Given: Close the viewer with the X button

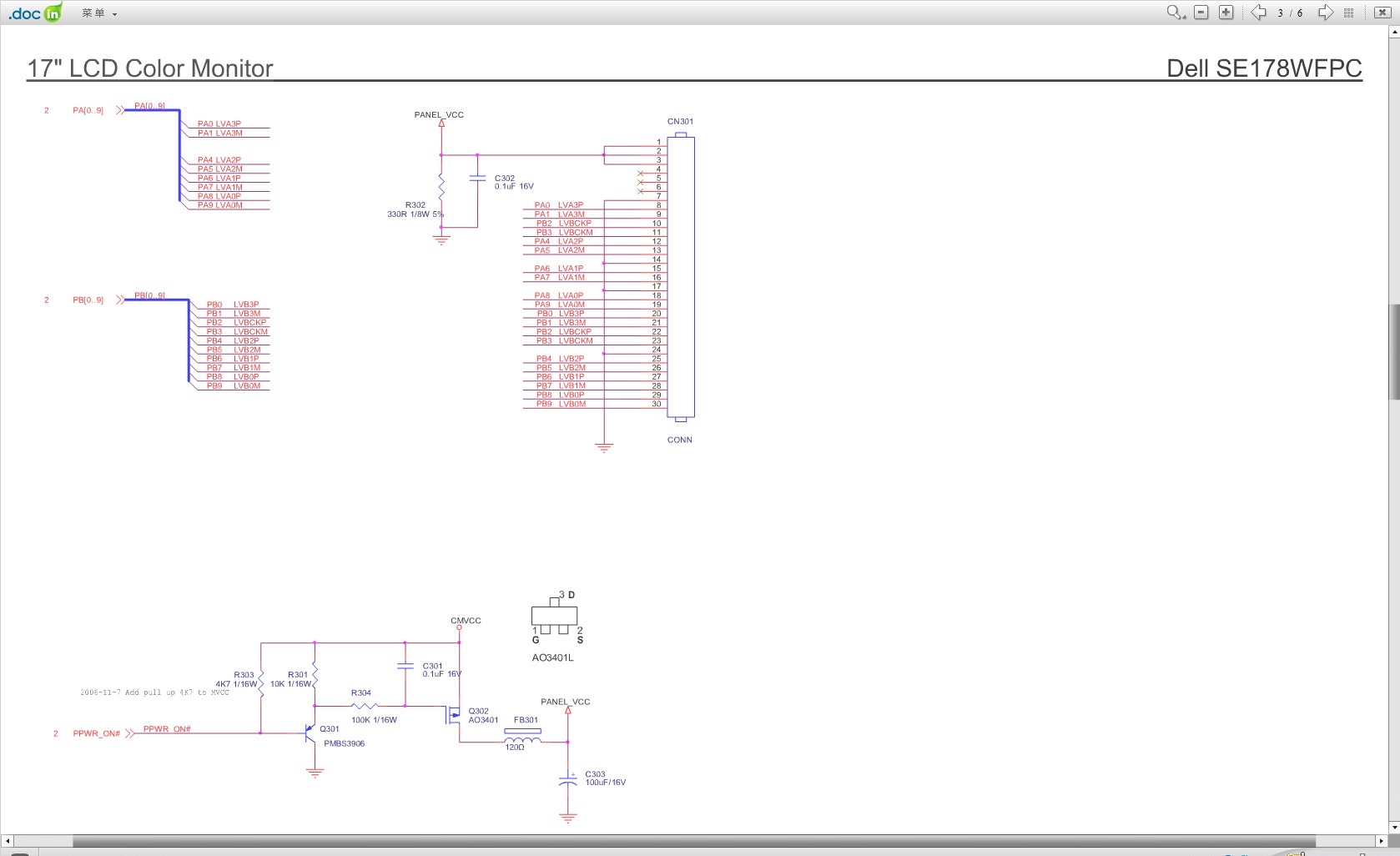Looking at the screenshot, I should [1382, 13].
